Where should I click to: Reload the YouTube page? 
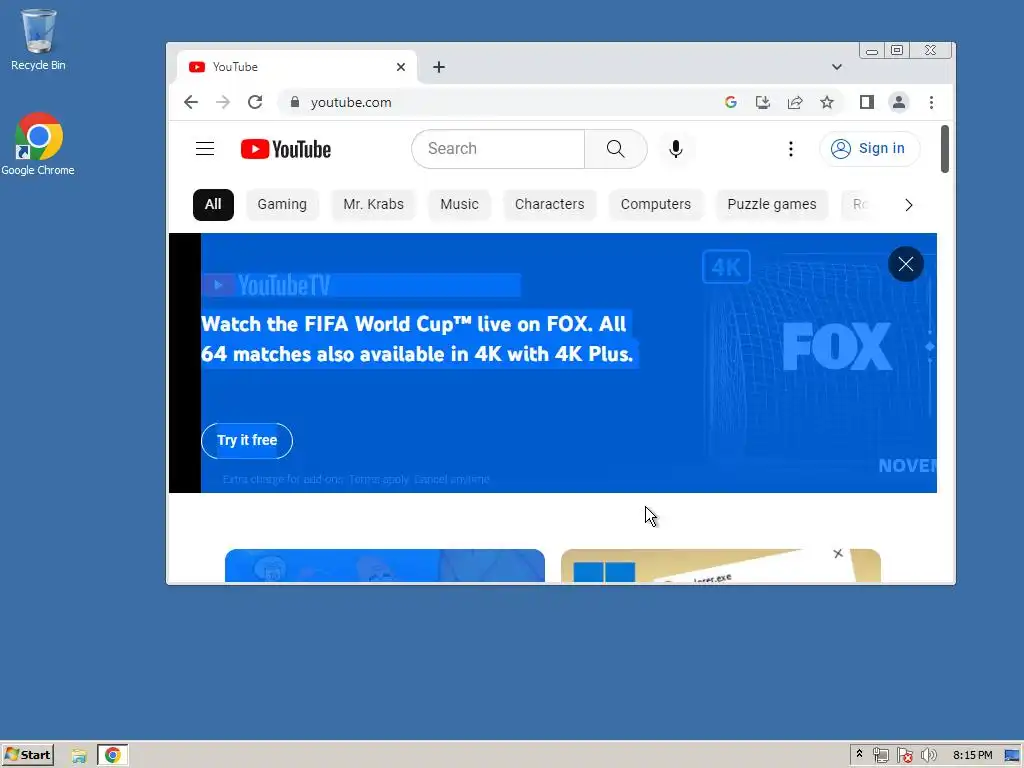[255, 103]
